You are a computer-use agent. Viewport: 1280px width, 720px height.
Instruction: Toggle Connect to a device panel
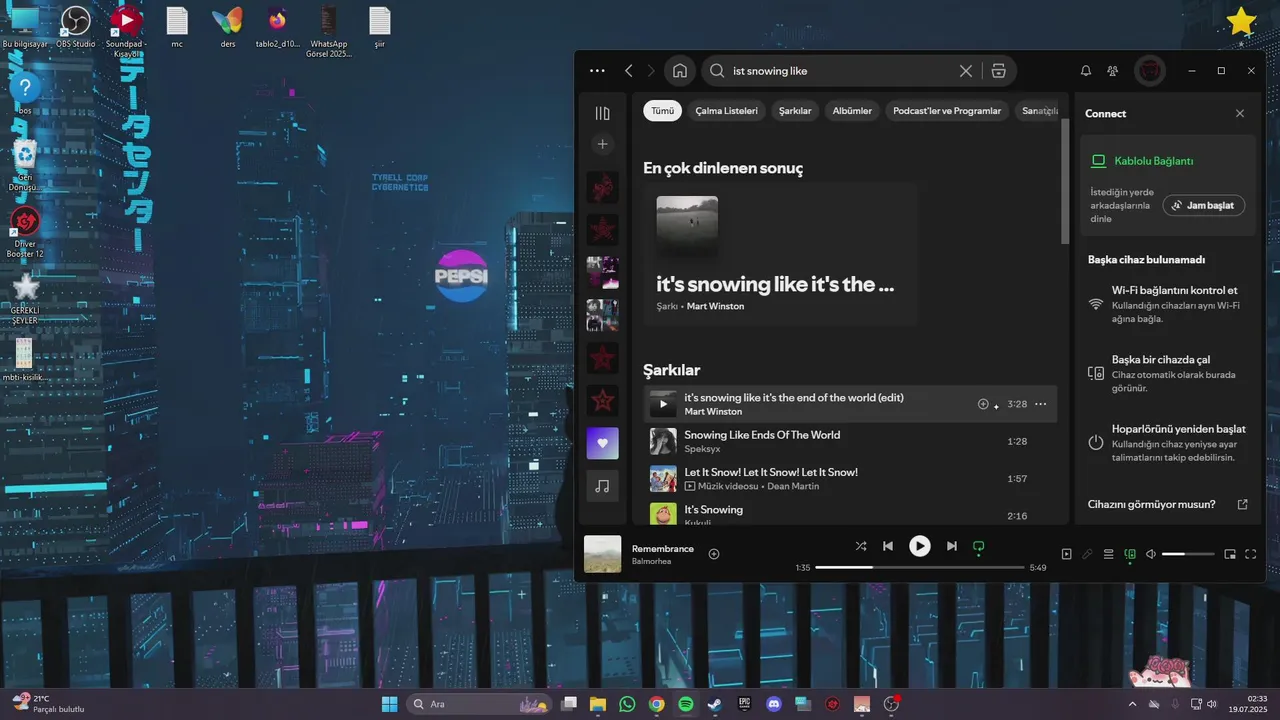pyautogui.click(x=1130, y=554)
